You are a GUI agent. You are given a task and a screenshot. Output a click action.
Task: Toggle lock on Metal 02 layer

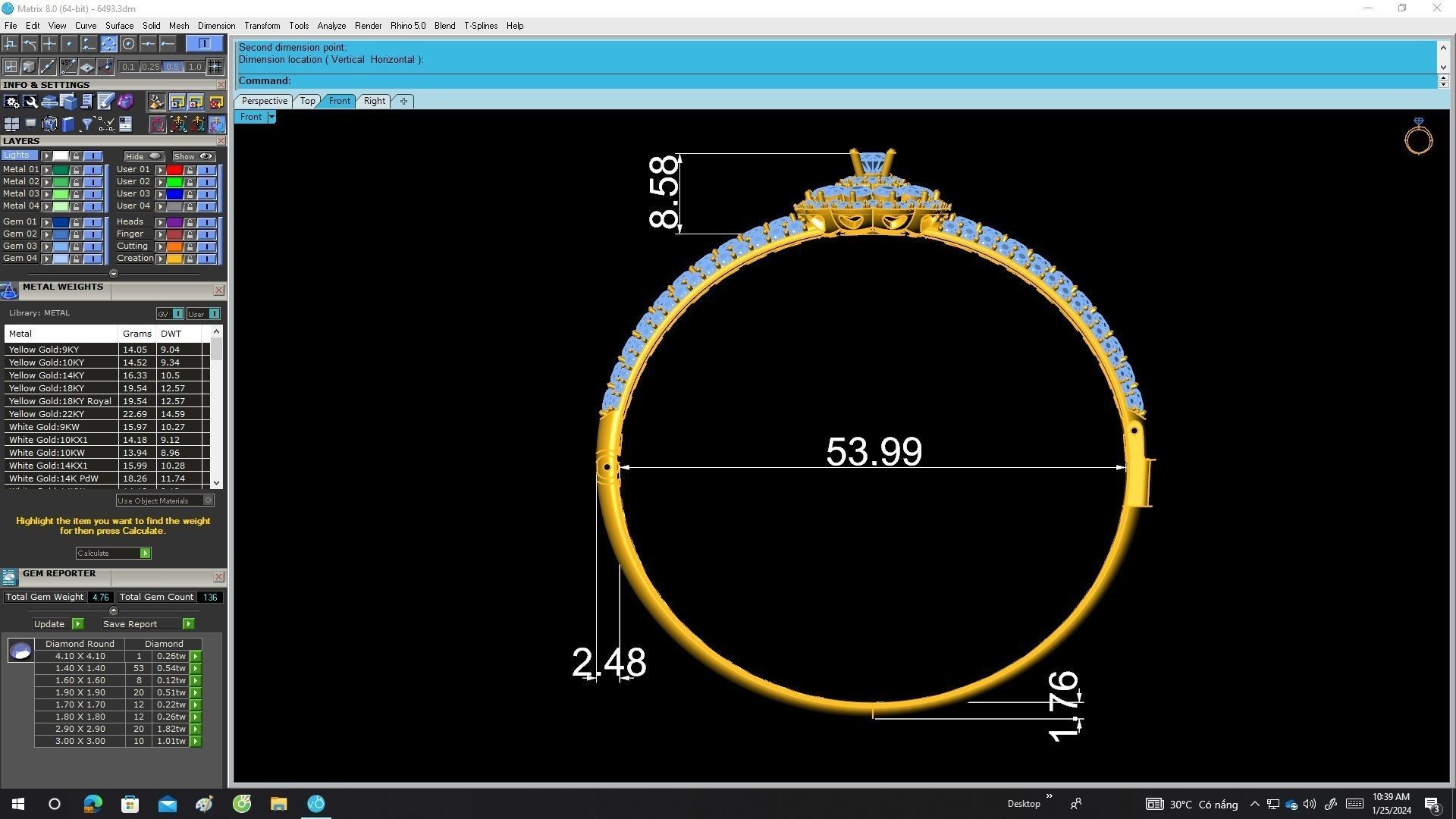[76, 182]
